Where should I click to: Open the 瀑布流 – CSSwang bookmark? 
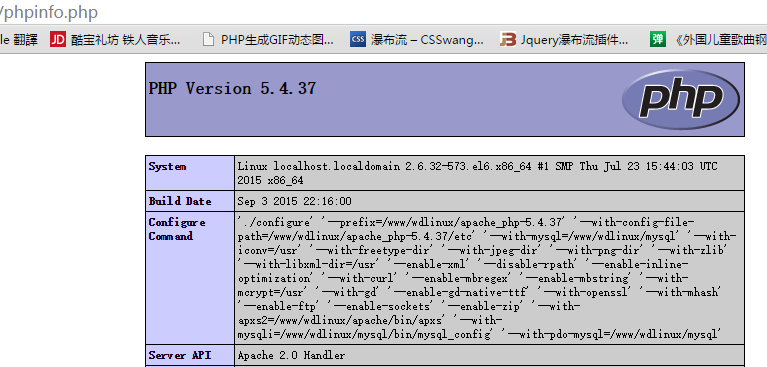coord(427,40)
